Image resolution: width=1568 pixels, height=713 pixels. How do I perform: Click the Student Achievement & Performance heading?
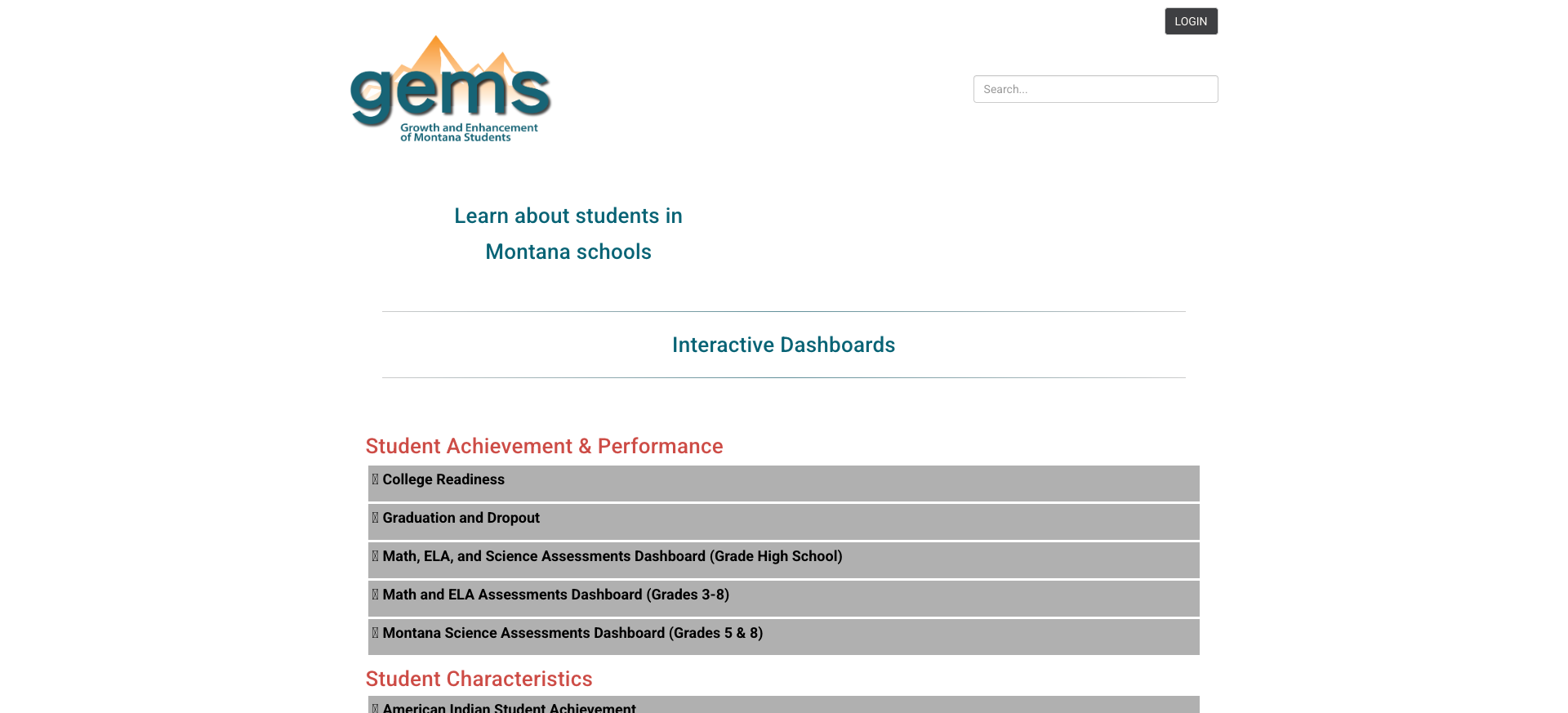pyautogui.click(x=544, y=446)
